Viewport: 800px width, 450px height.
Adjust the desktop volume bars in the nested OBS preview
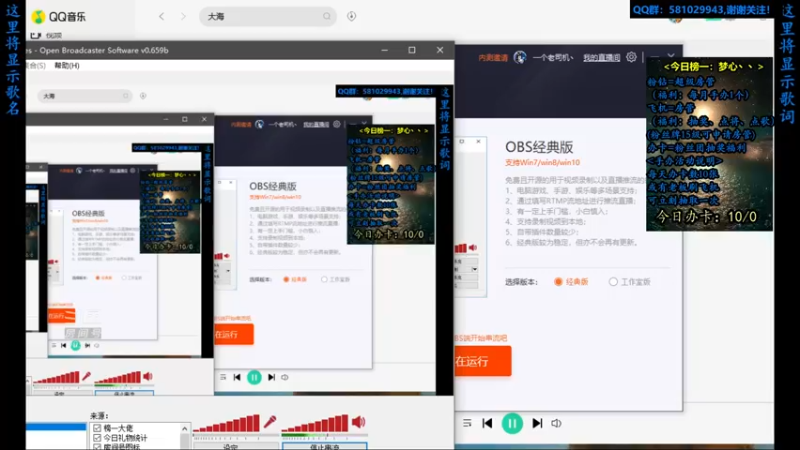pyautogui.click(x=117, y=378)
